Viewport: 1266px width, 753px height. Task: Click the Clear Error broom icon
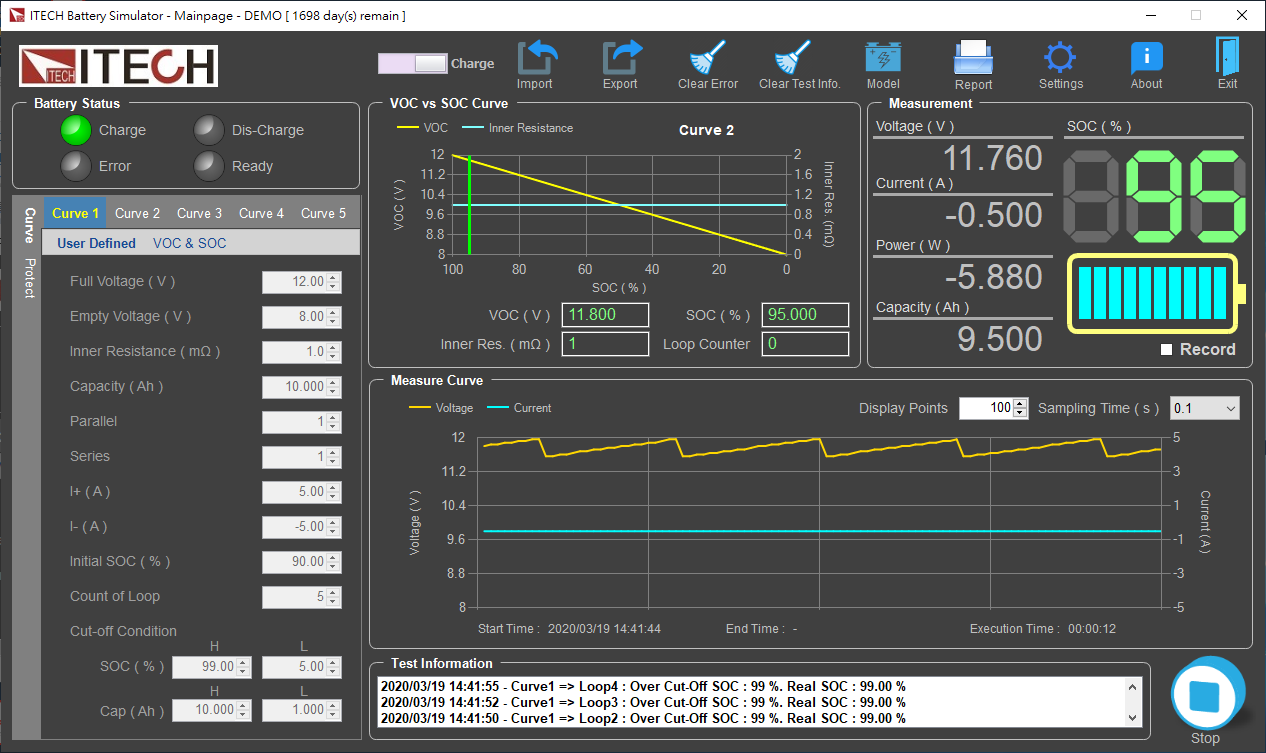[708, 58]
